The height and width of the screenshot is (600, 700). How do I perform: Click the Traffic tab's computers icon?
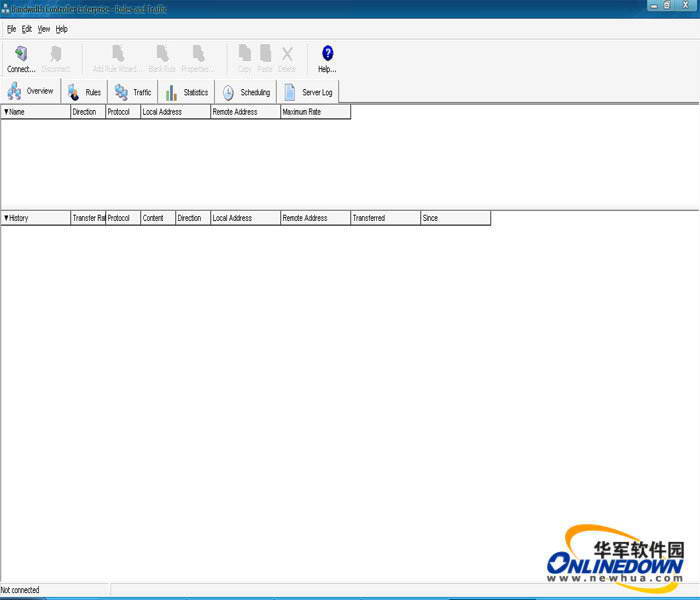pyautogui.click(x=121, y=92)
